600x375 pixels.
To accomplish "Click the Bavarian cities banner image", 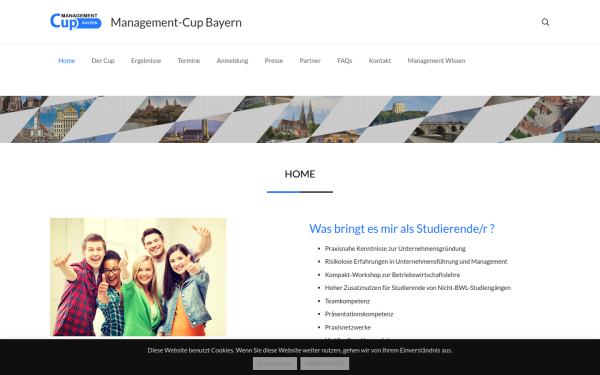I will [300, 119].
